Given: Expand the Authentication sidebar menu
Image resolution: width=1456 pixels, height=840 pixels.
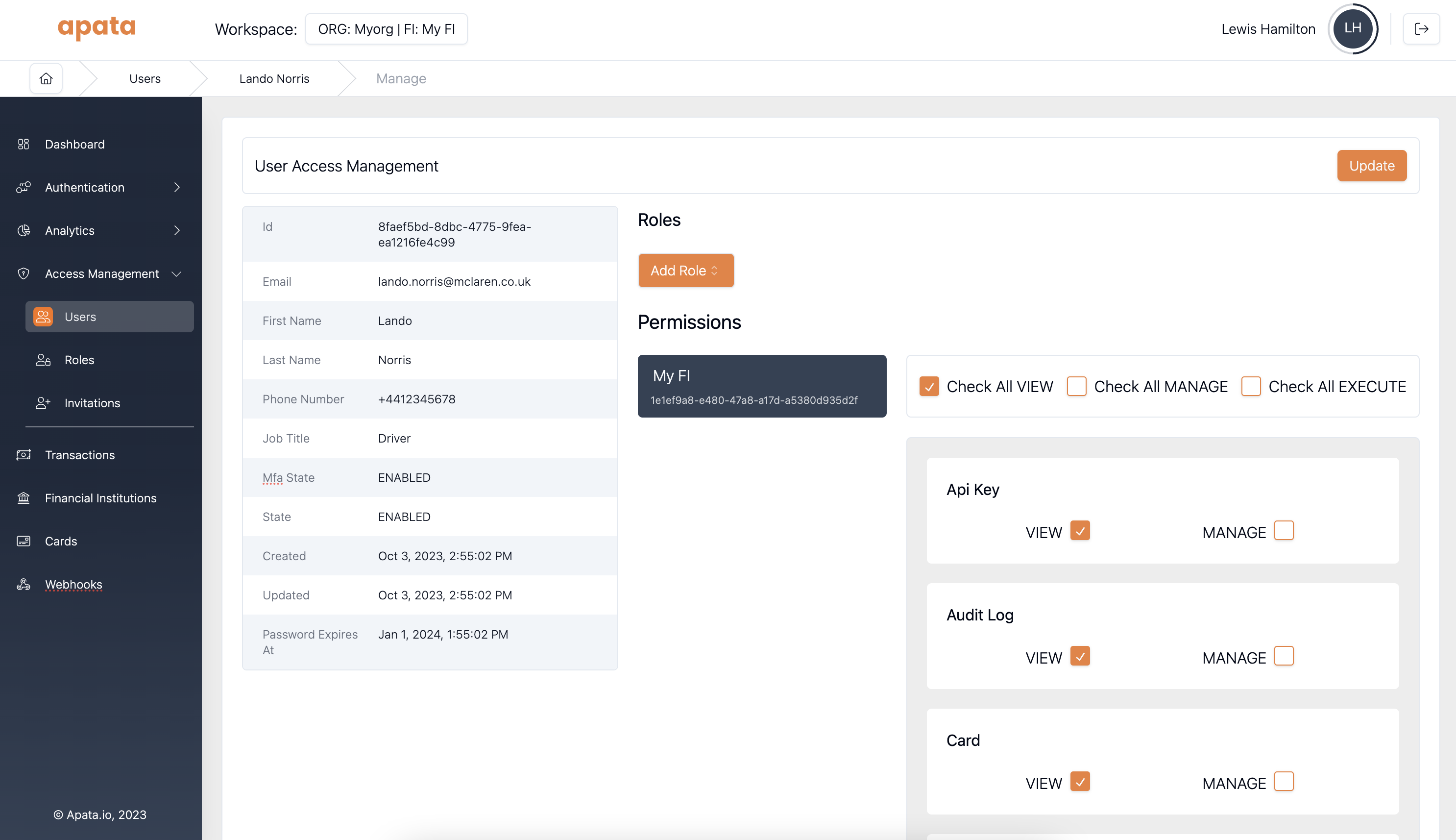Looking at the screenshot, I should [98, 188].
